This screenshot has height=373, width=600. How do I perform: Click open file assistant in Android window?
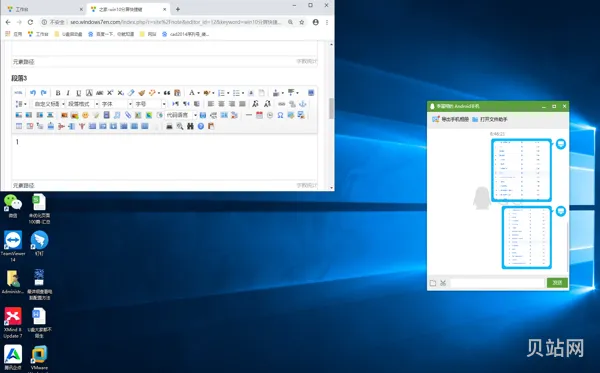[490, 119]
